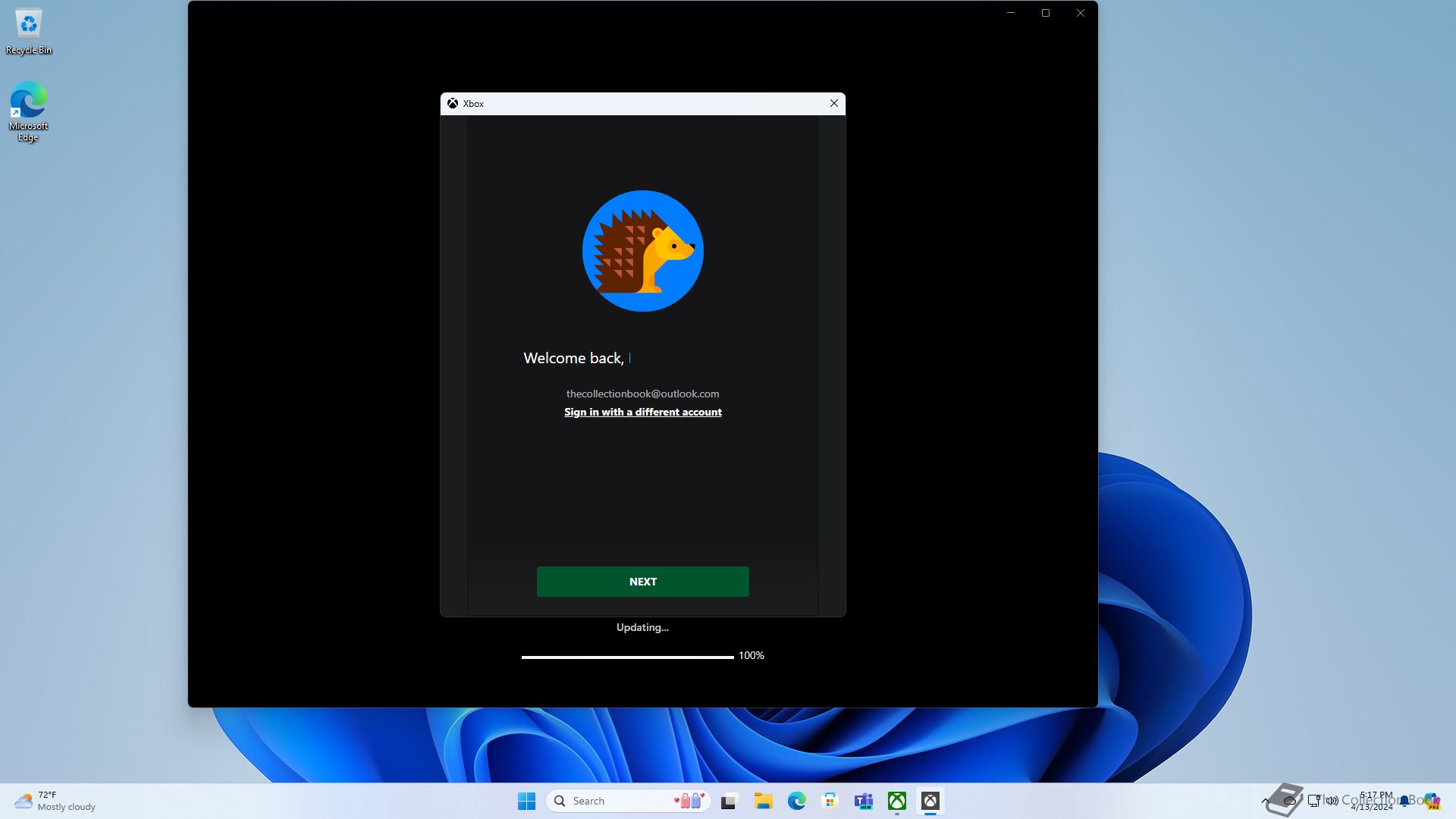The image size is (1456, 819).
Task: Click the NEXT button in Xbox sign-in
Action: point(642,582)
